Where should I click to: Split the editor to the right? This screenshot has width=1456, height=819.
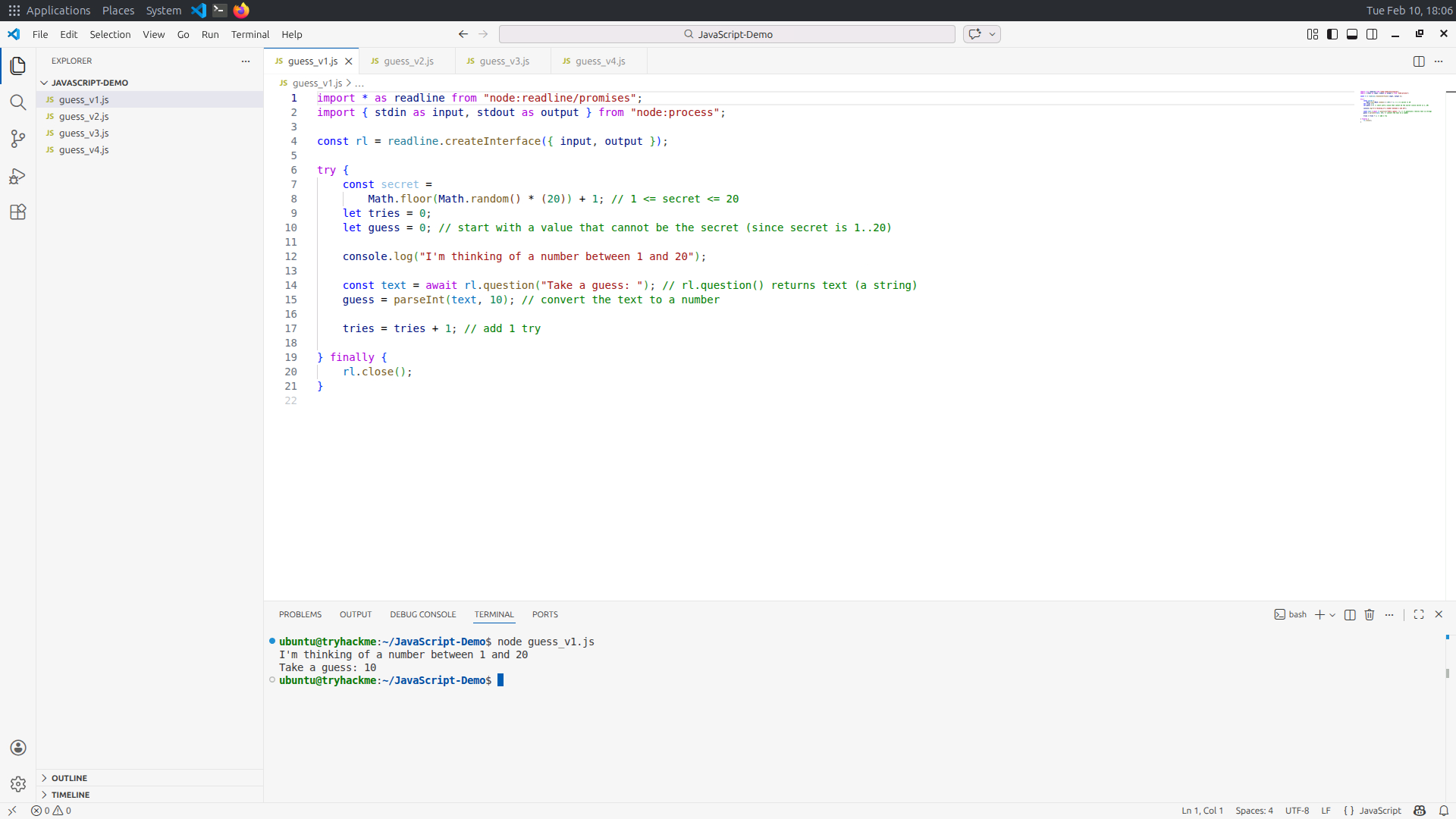coord(1418,61)
